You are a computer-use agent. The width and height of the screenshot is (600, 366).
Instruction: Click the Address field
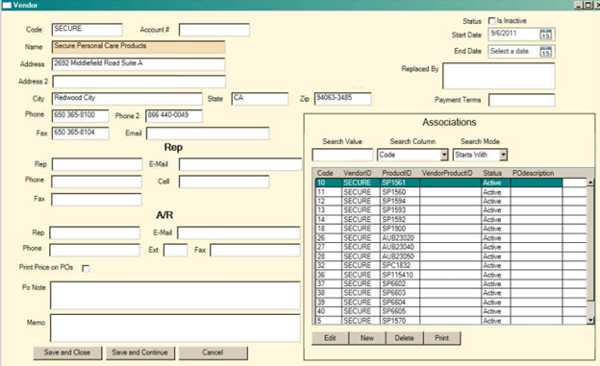point(138,64)
